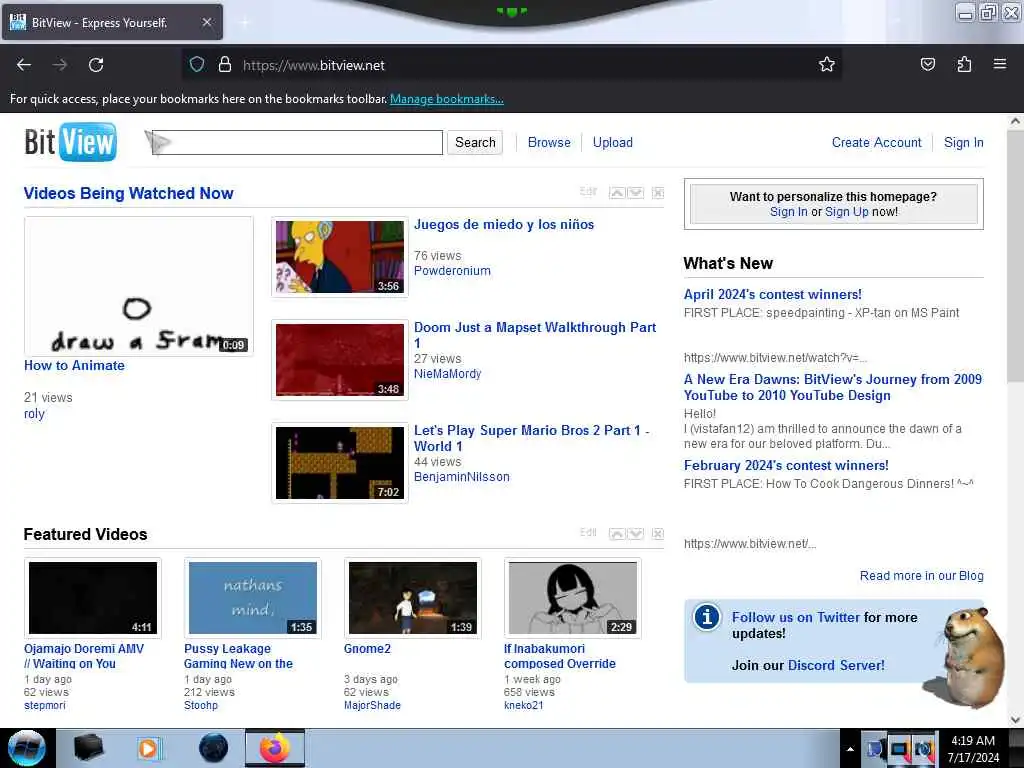This screenshot has width=1024, height=768.
Task: Click the browser forward arrow
Action: [x=60, y=65]
